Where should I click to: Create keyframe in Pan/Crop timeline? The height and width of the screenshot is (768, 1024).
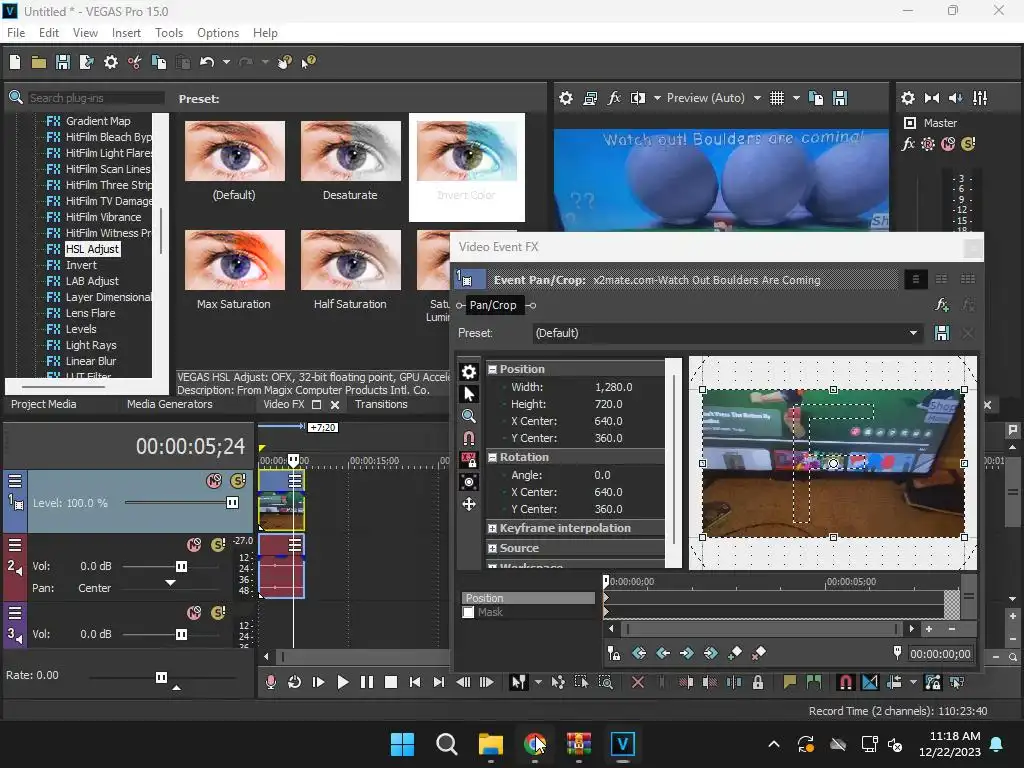[735, 652]
